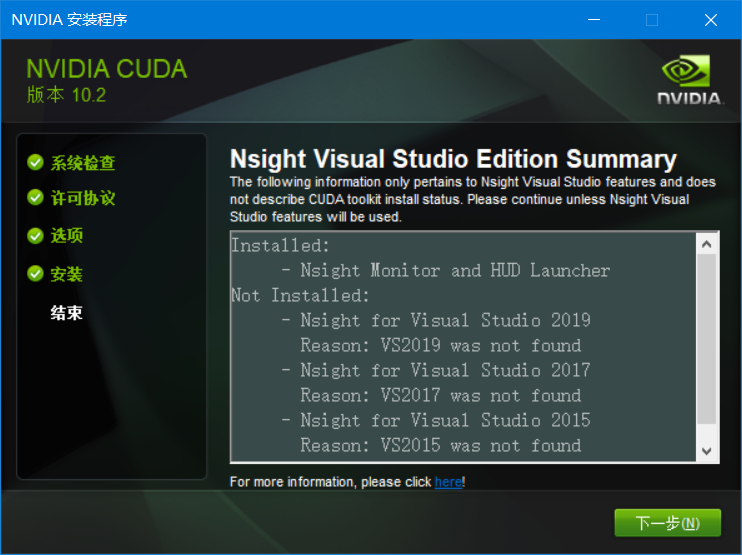Click the green checkmark beside 选项

coord(35,236)
